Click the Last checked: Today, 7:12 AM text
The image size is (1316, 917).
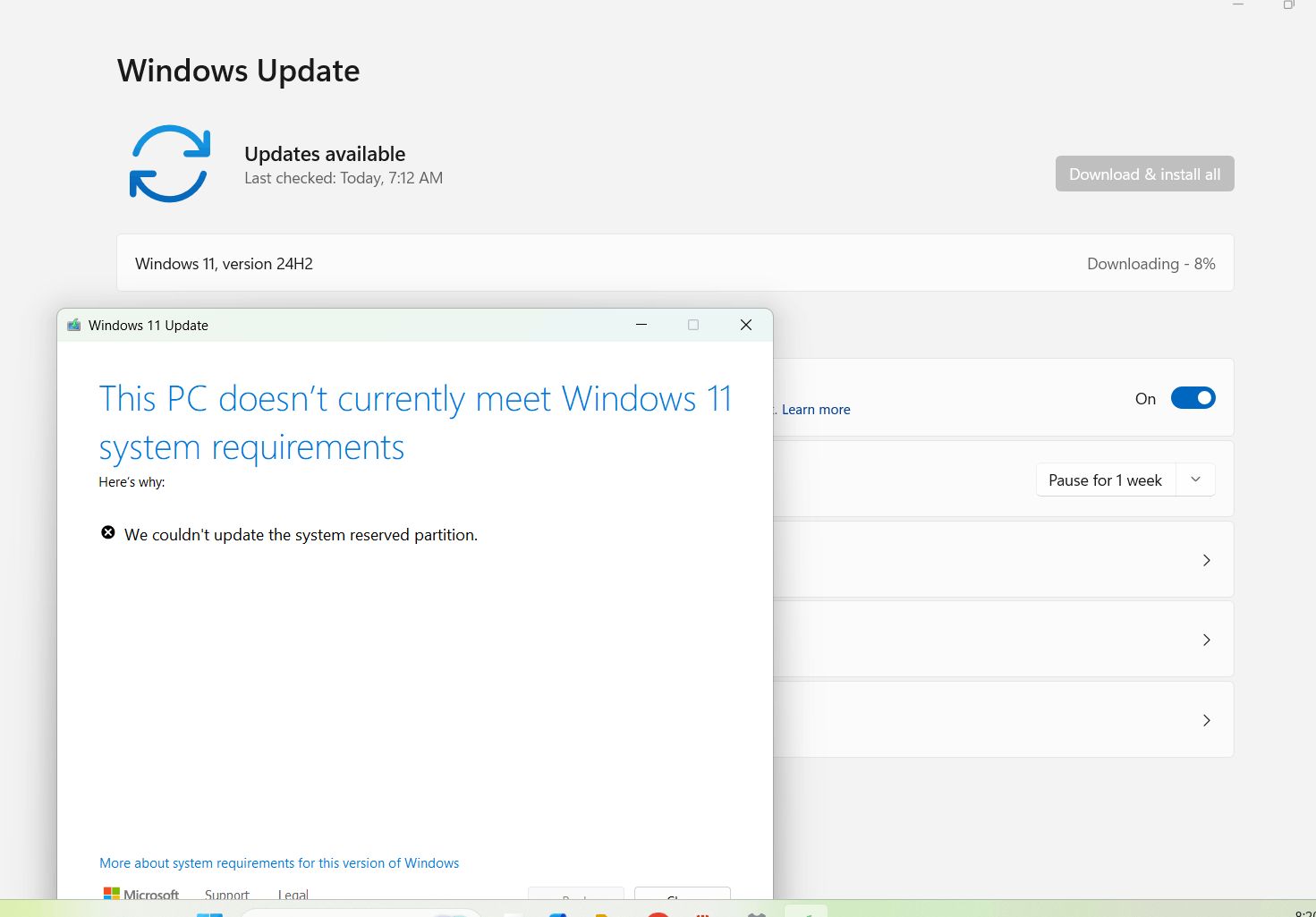(x=344, y=178)
